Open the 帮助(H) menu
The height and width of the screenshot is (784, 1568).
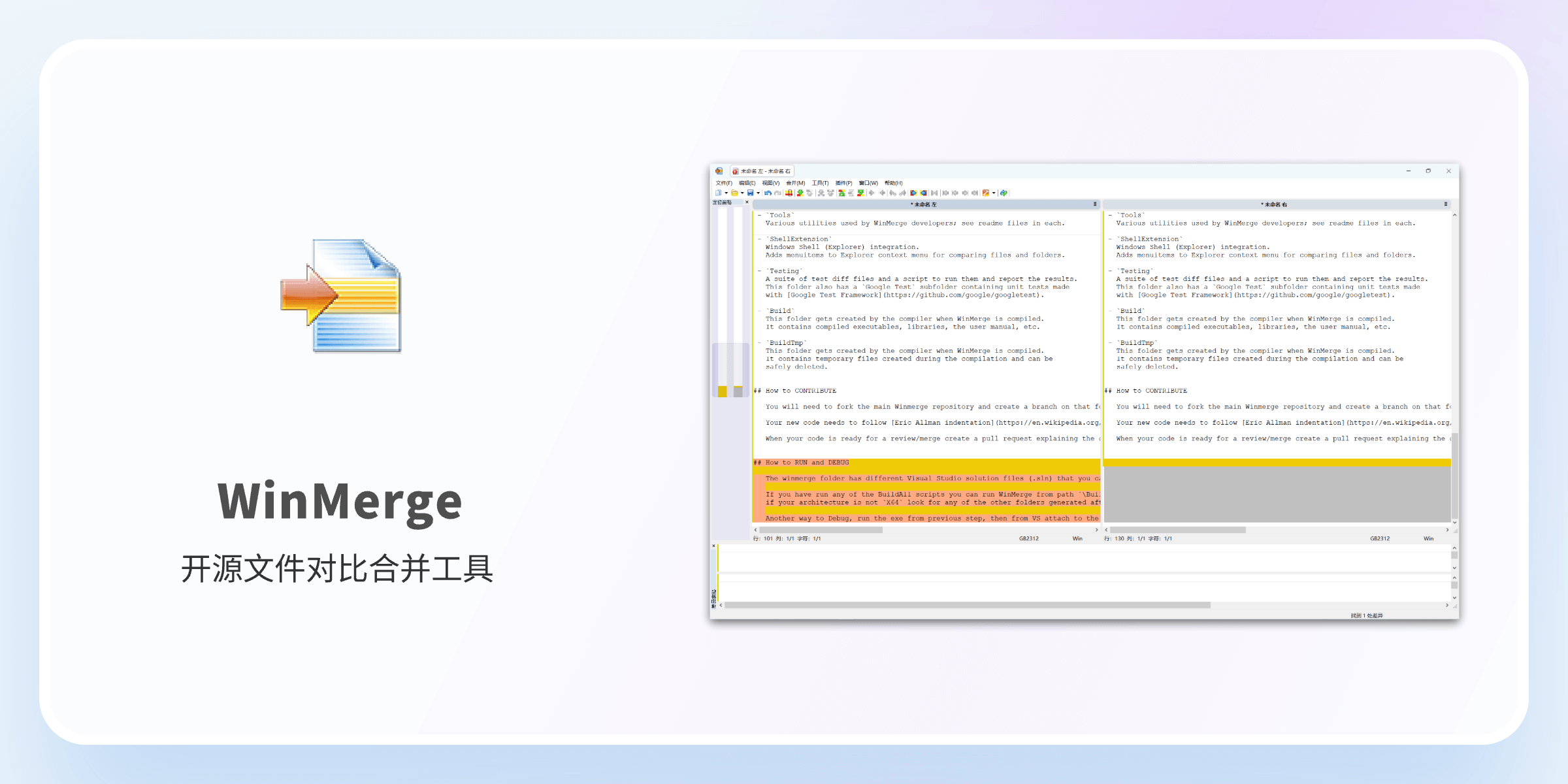pyautogui.click(x=893, y=184)
